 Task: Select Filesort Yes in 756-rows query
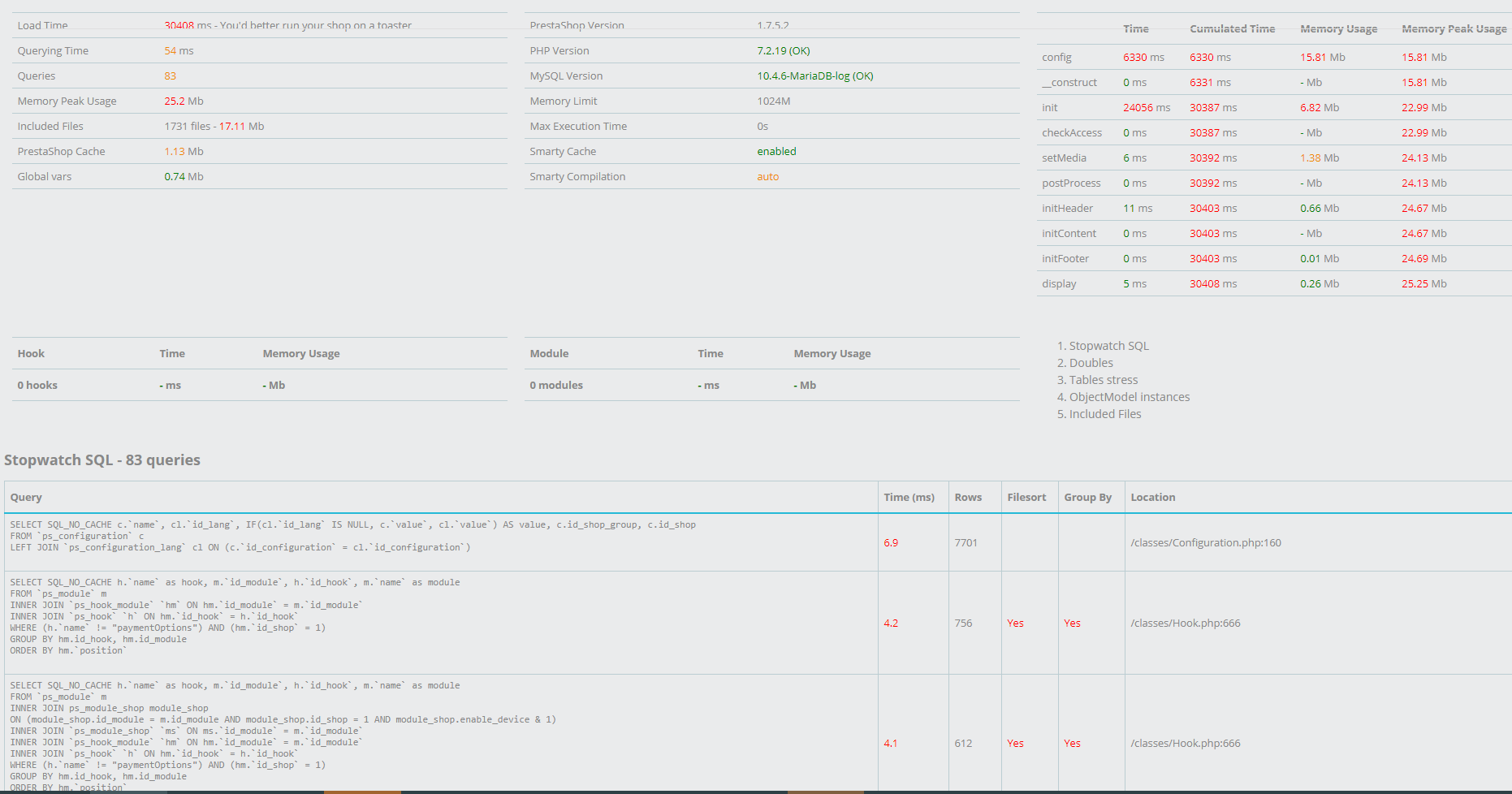click(x=1015, y=623)
